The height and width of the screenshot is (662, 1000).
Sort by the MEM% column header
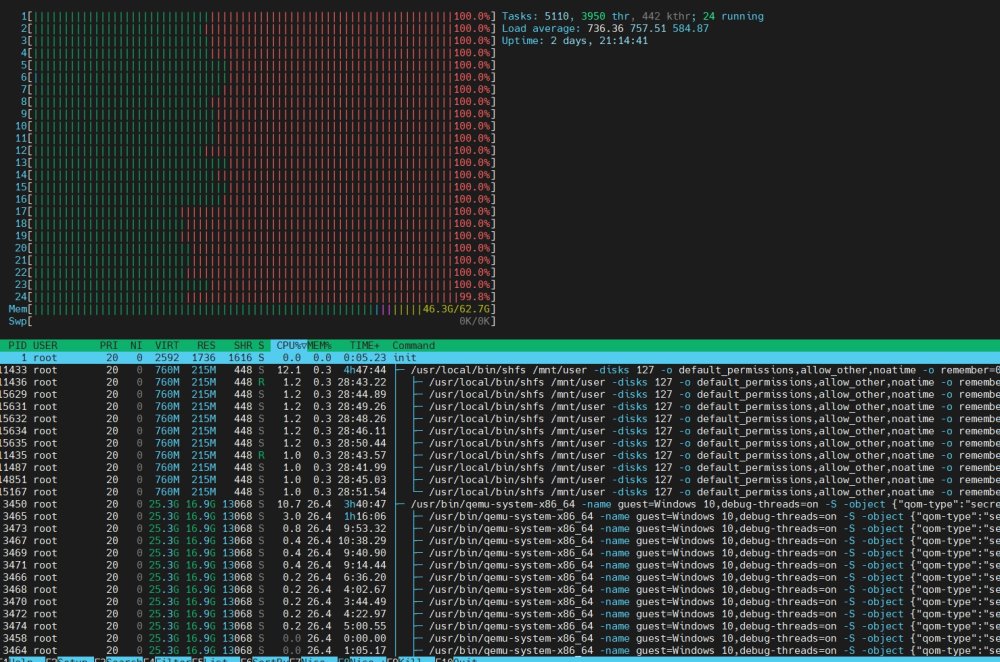319,346
